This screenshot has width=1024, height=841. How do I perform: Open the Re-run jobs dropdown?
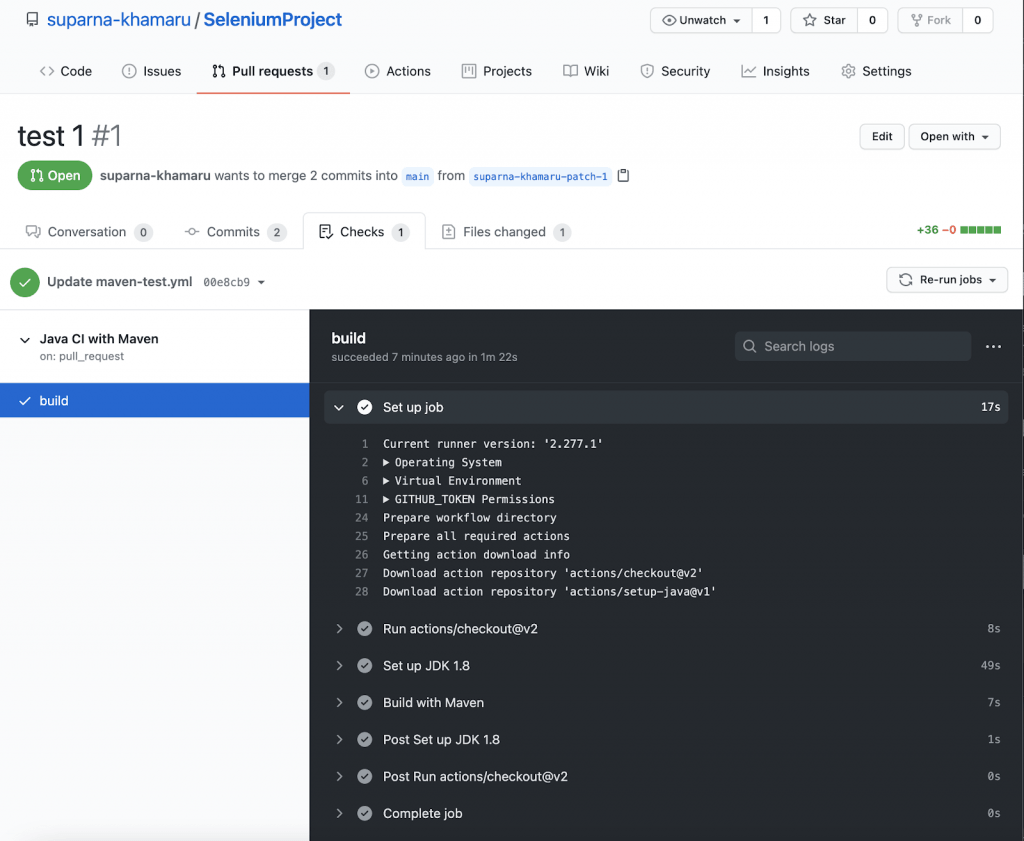pos(947,280)
